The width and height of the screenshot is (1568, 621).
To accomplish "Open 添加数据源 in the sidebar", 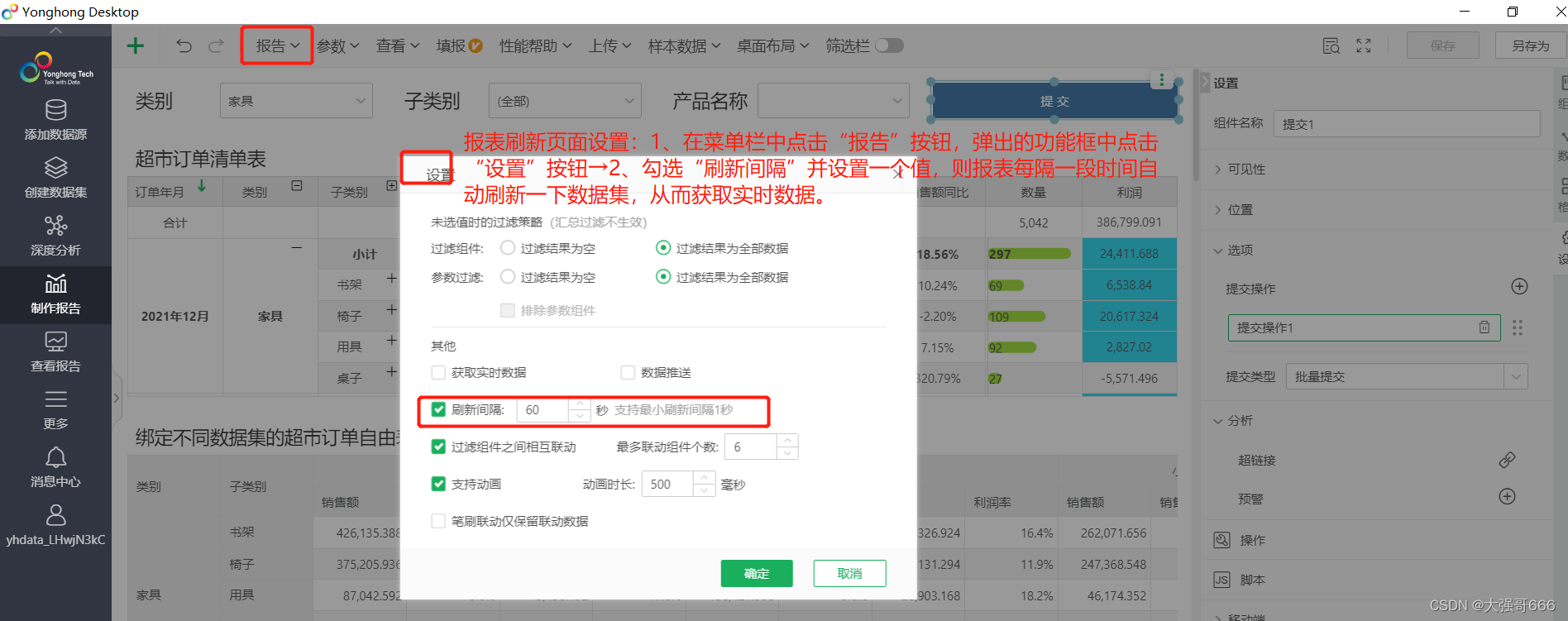I will (x=55, y=120).
